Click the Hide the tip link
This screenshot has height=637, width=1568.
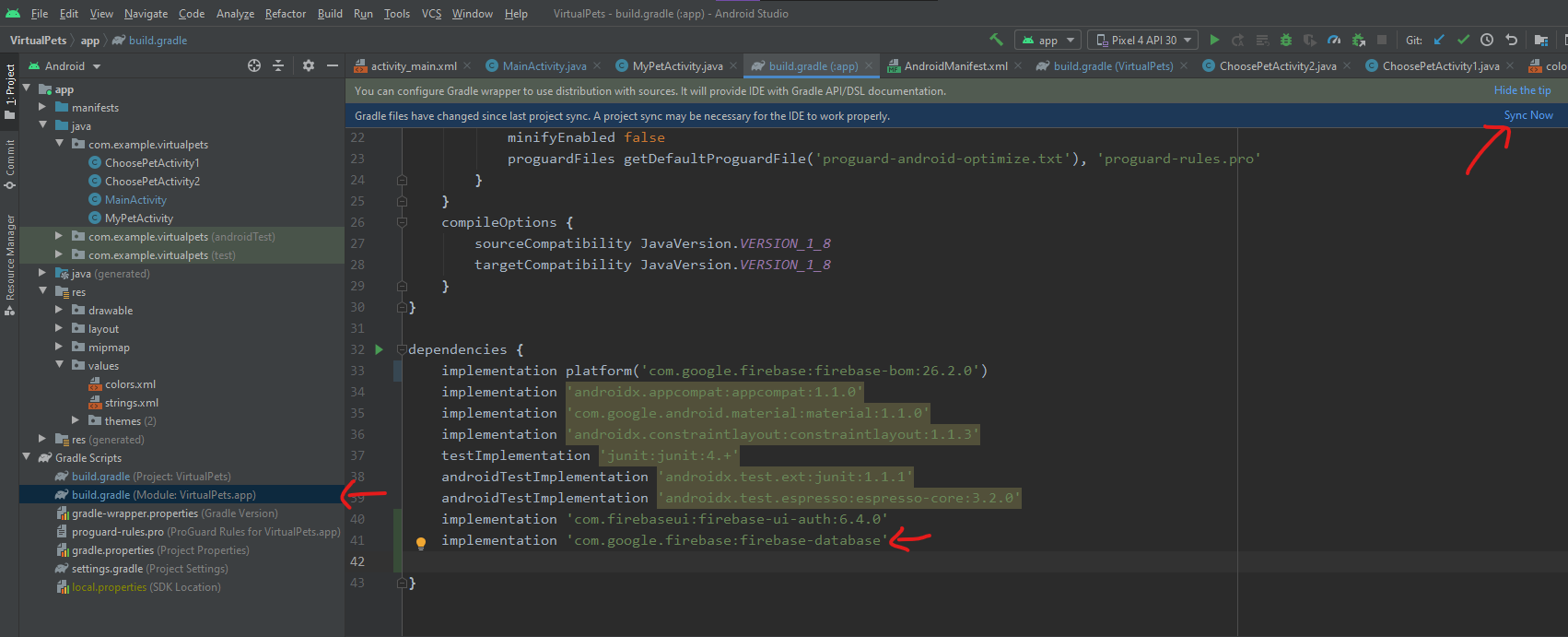pos(1522,90)
